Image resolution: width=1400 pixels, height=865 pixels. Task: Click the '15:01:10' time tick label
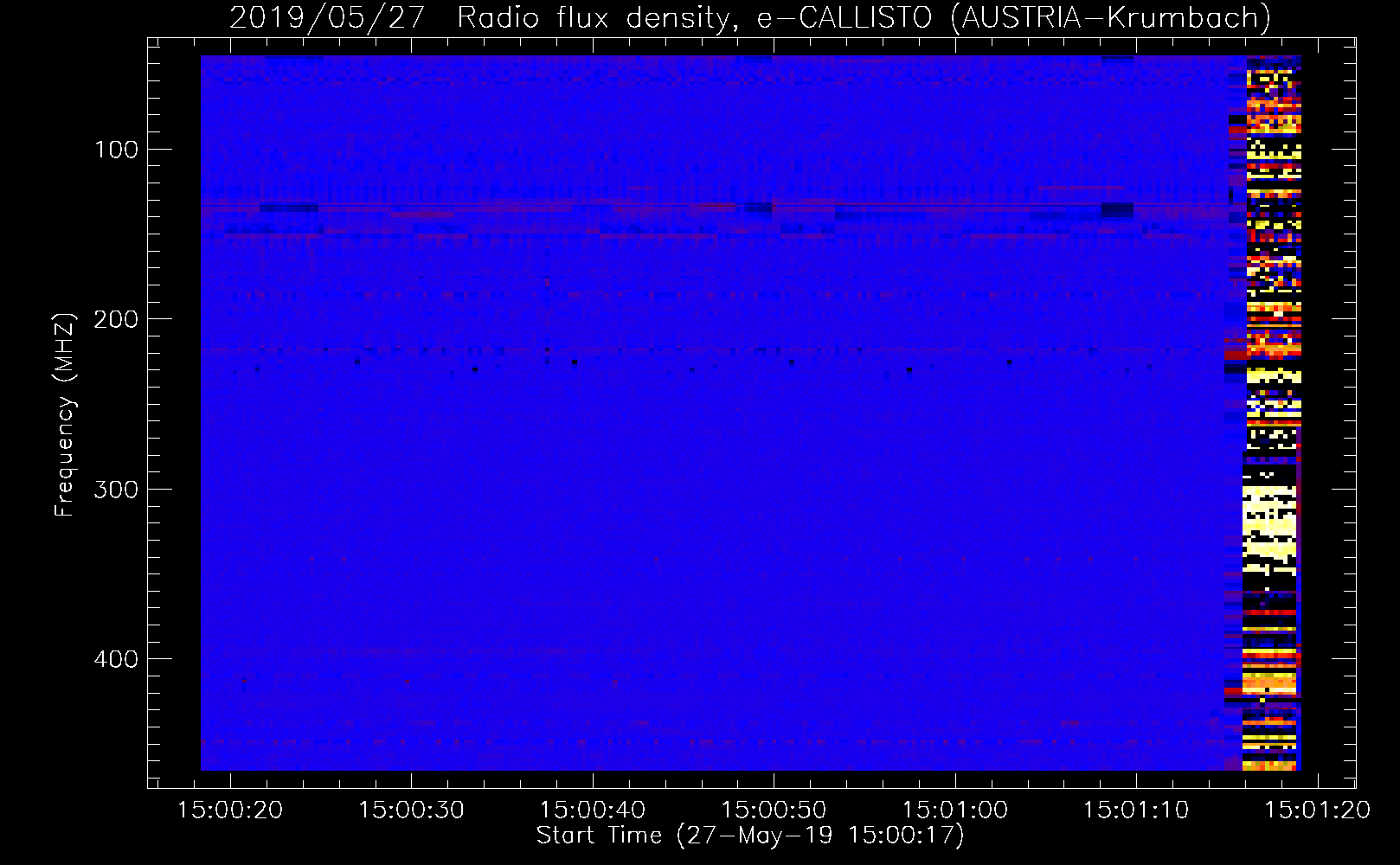[x=1136, y=810]
